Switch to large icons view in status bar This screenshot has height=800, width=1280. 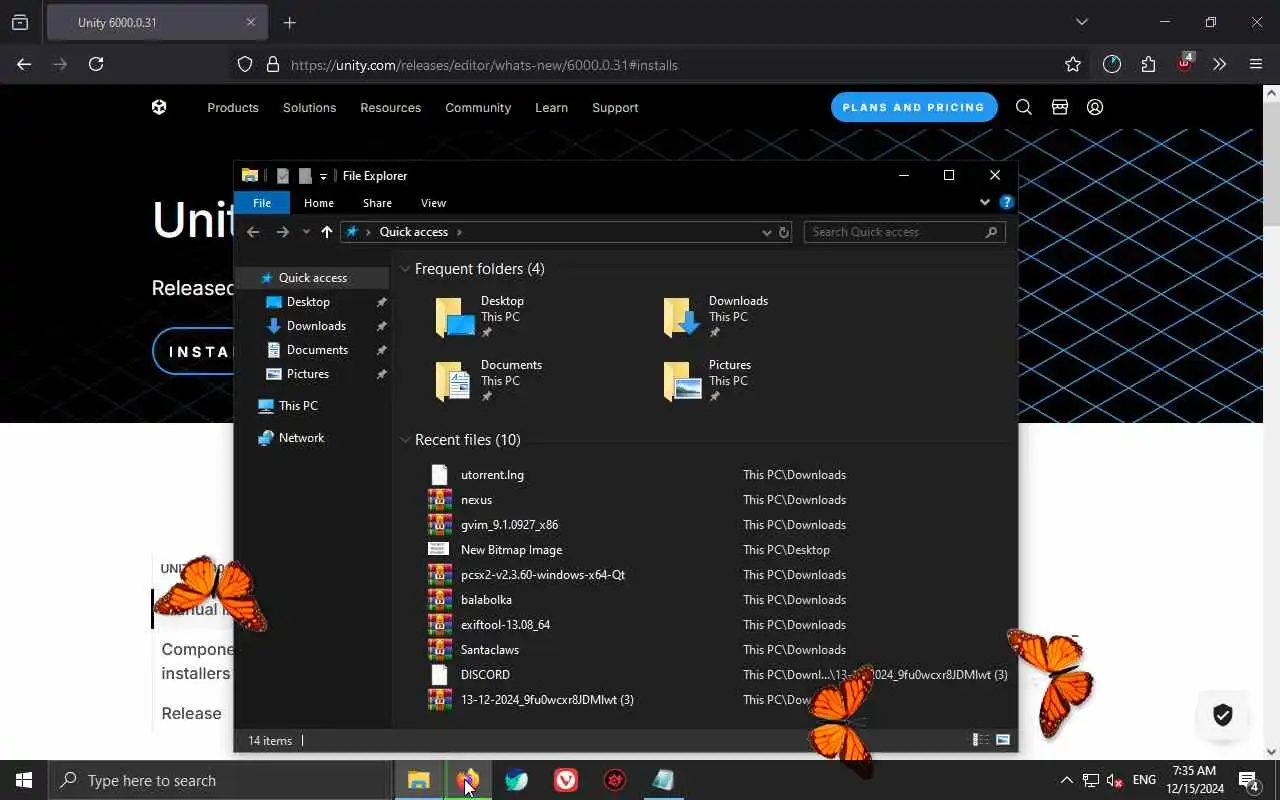point(1003,740)
